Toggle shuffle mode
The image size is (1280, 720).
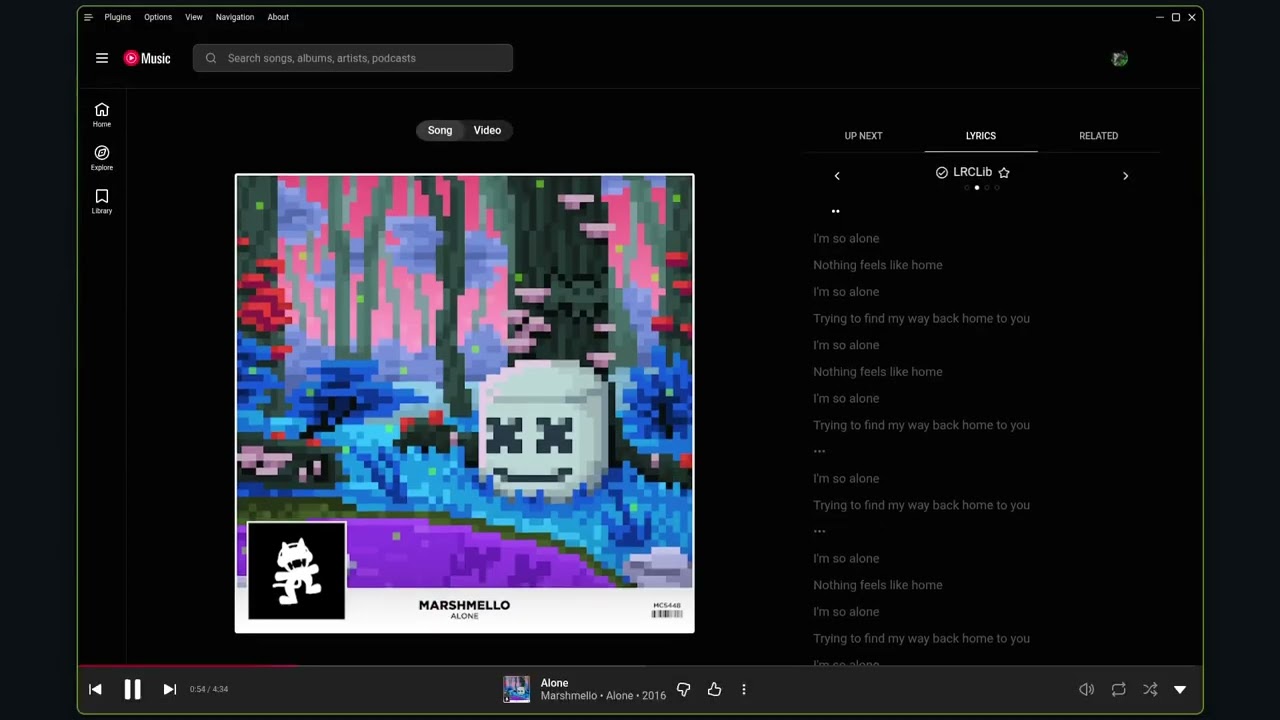(1150, 689)
